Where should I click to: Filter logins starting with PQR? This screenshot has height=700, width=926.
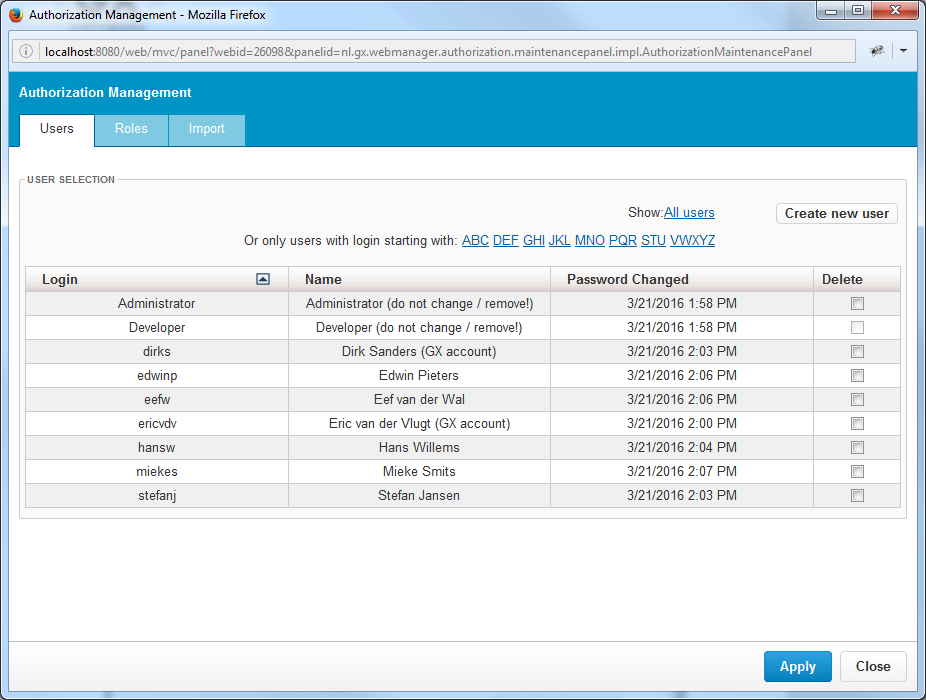(622, 240)
